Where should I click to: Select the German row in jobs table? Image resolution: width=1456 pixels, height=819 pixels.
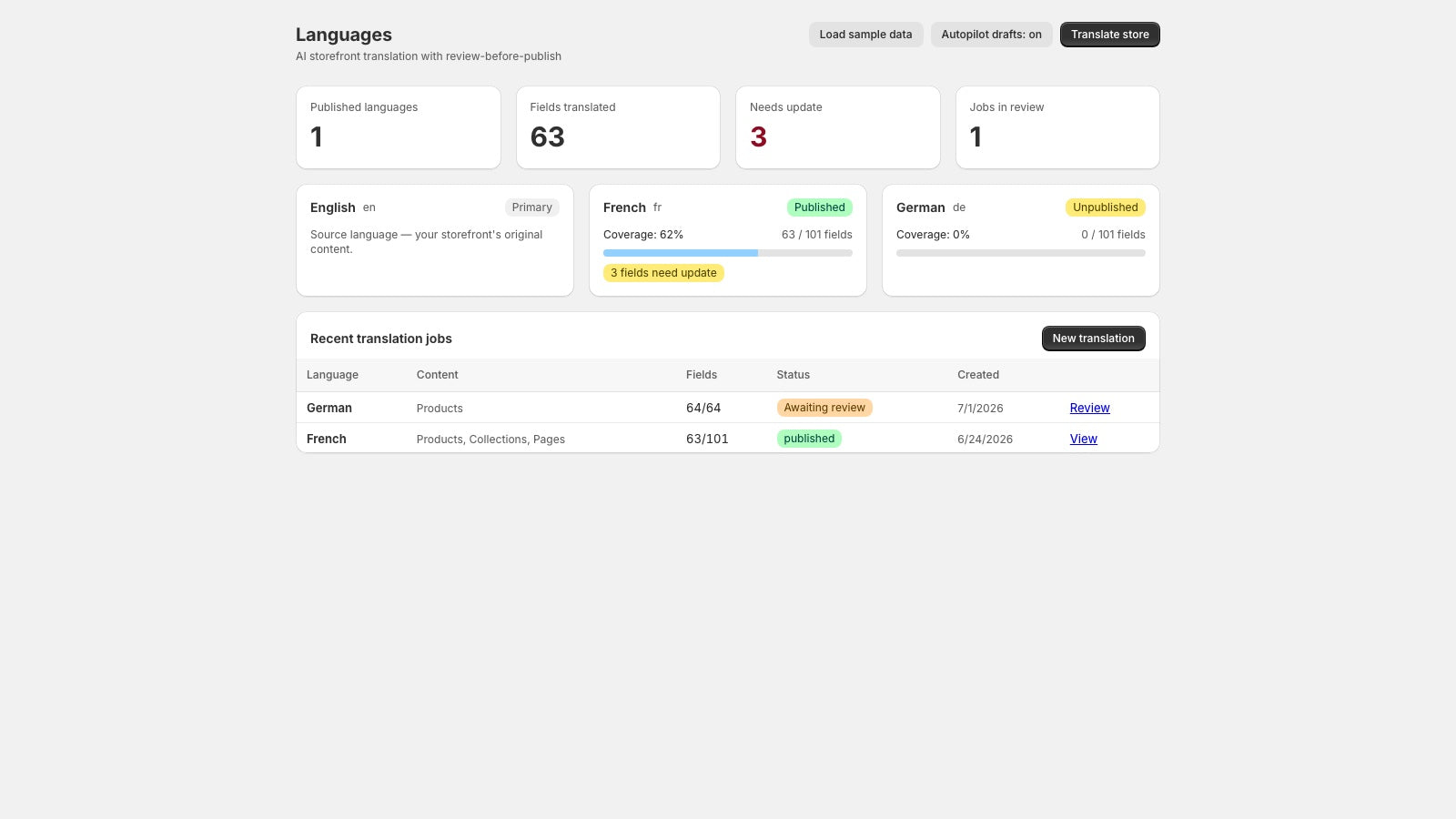point(728,408)
